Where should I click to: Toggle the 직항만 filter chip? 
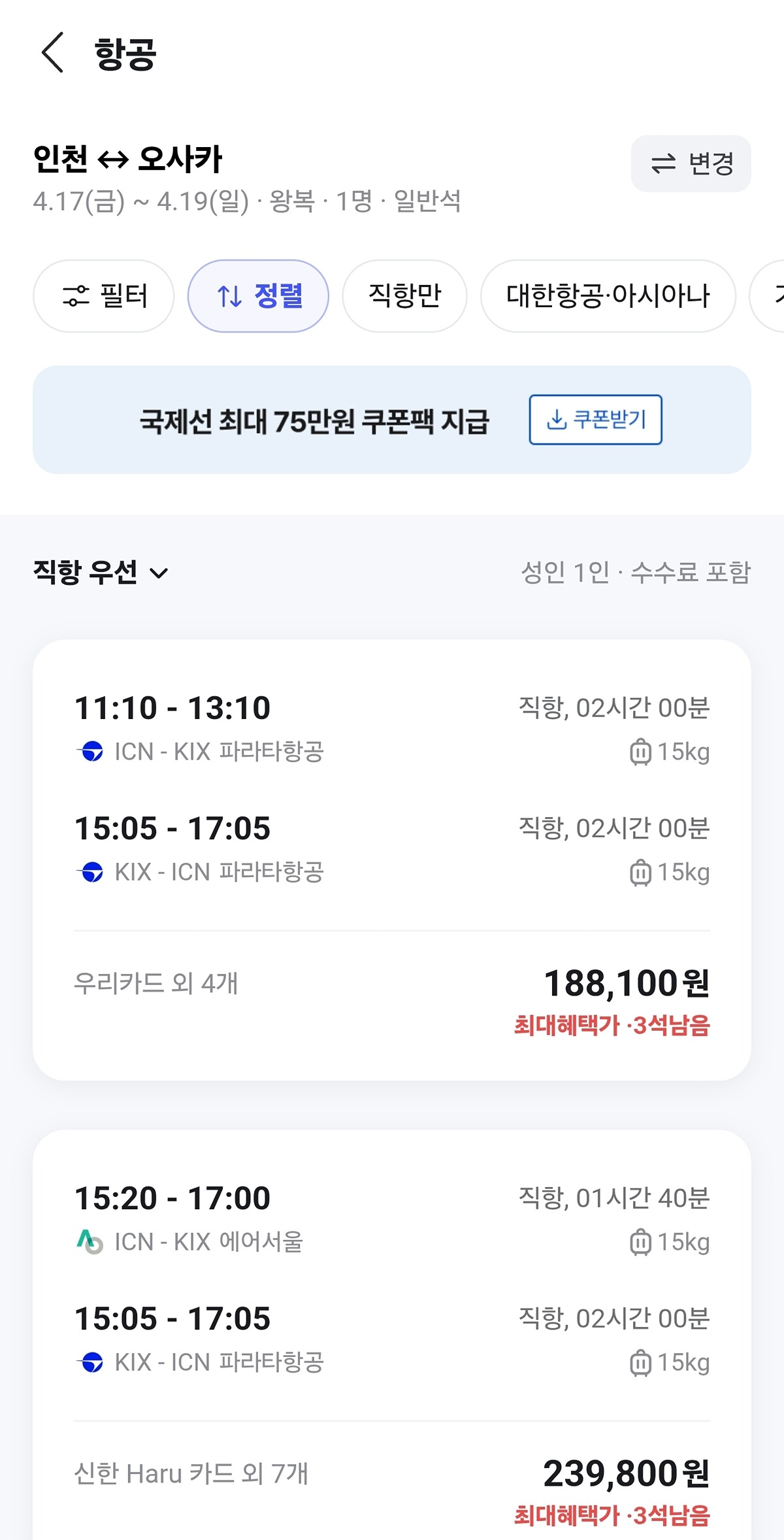pyautogui.click(x=405, y=296)
